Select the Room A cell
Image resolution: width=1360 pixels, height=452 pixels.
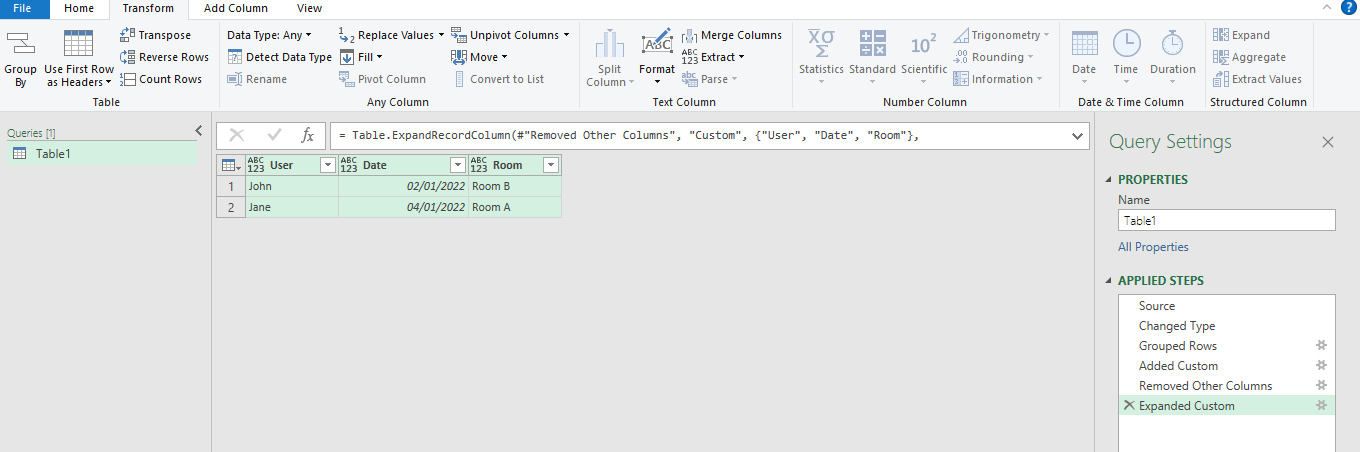515,207
